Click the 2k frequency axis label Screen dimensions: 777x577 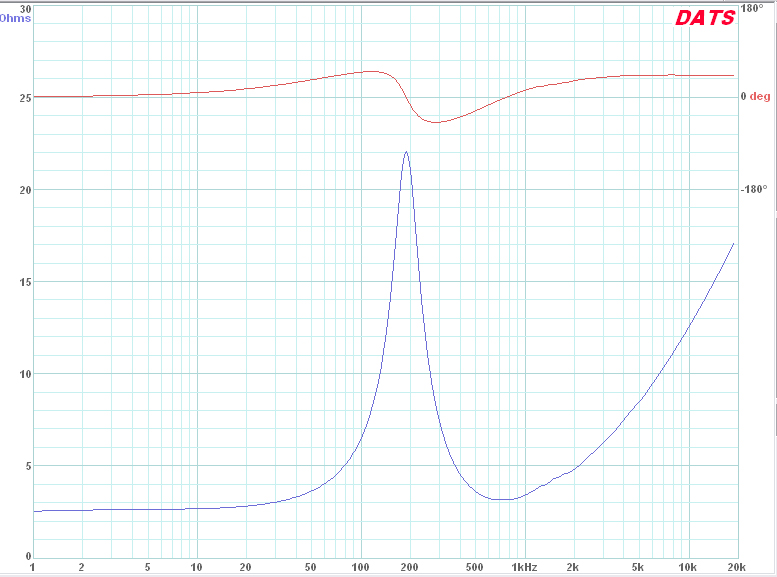click(572, 567)
